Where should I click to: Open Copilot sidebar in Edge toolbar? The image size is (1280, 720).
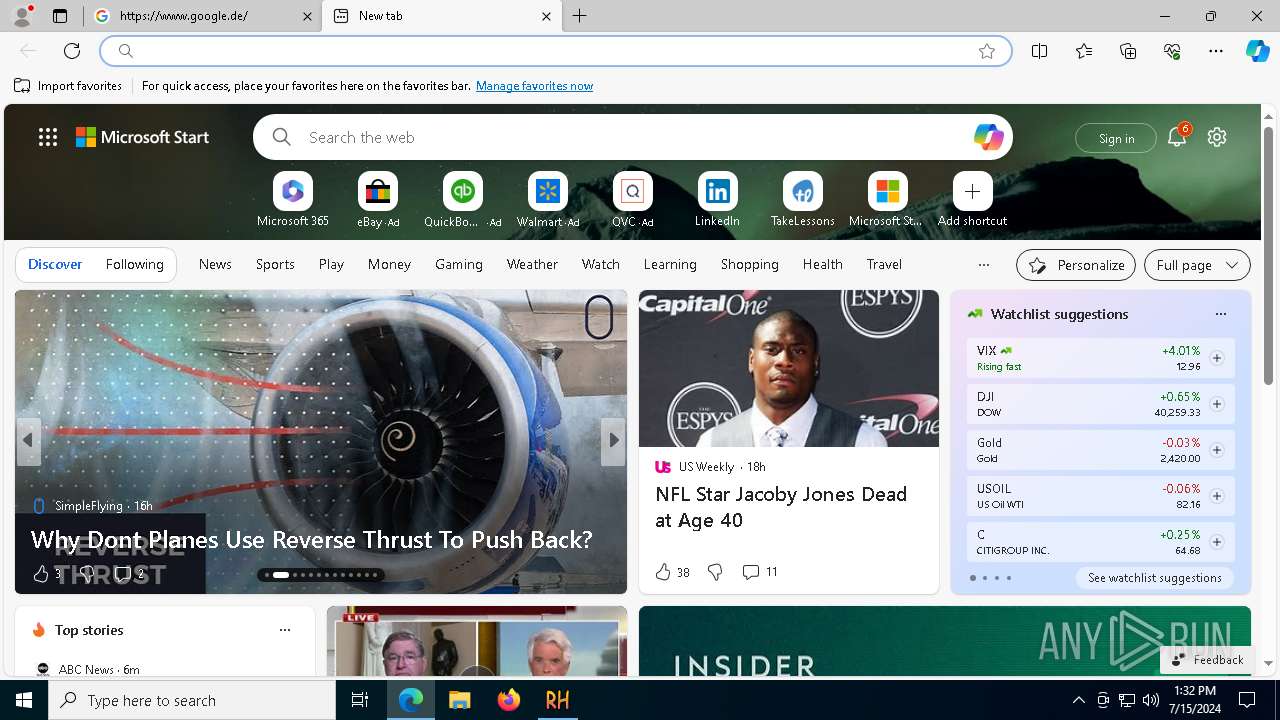[x=1257, y=51]
